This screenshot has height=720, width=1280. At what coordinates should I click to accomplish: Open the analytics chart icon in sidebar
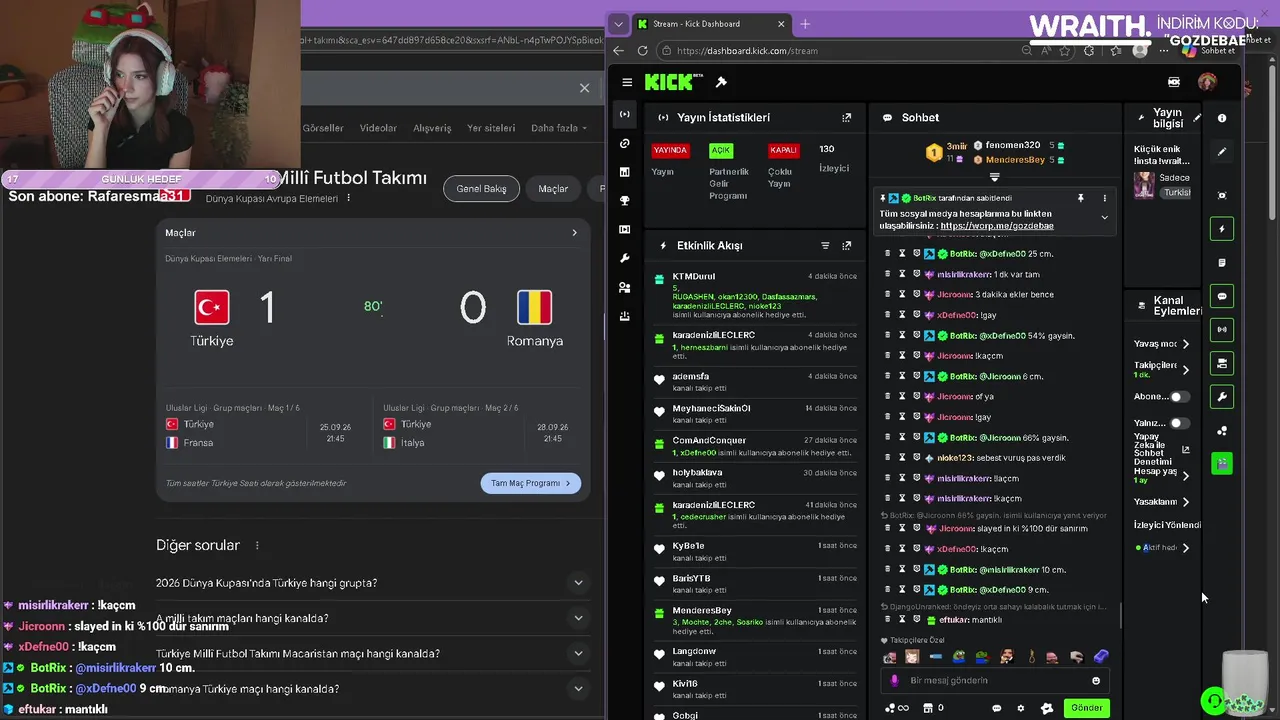pyautogui.click(x=625, y=172)
